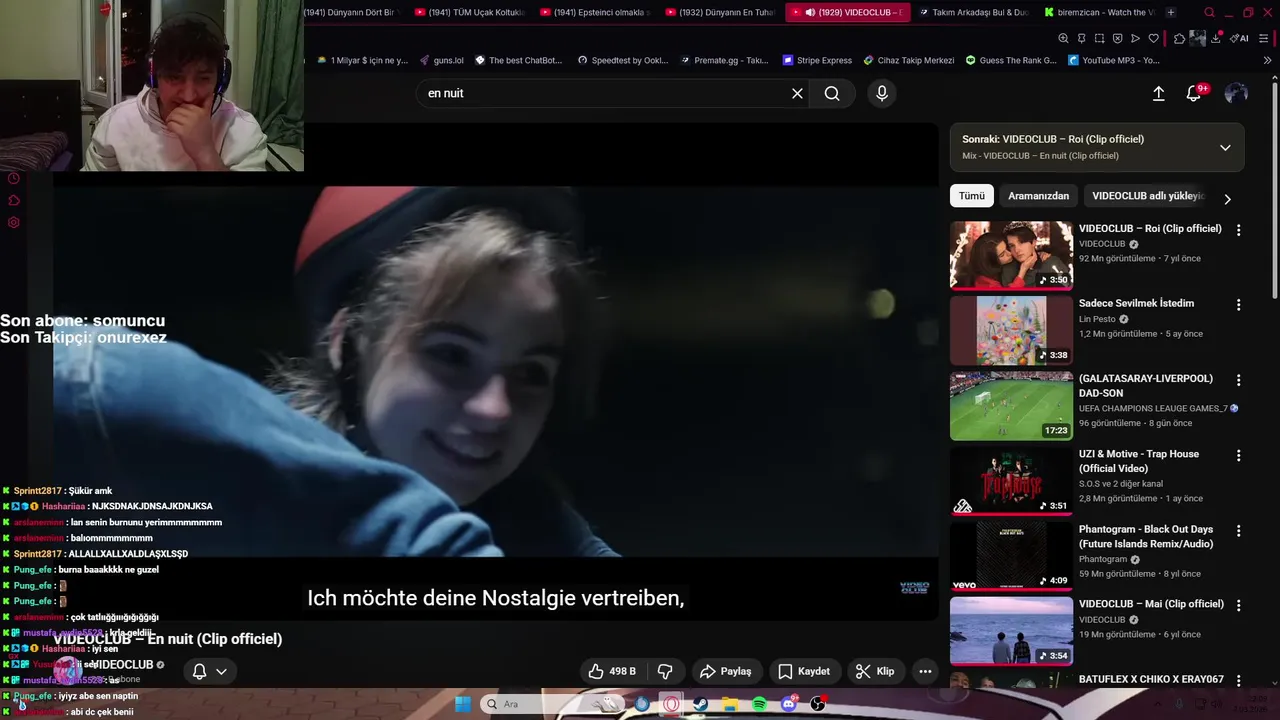Open options for UZI & Motive video
The width and height of the screenshot is (1280, 720).
pos(1238,455)
